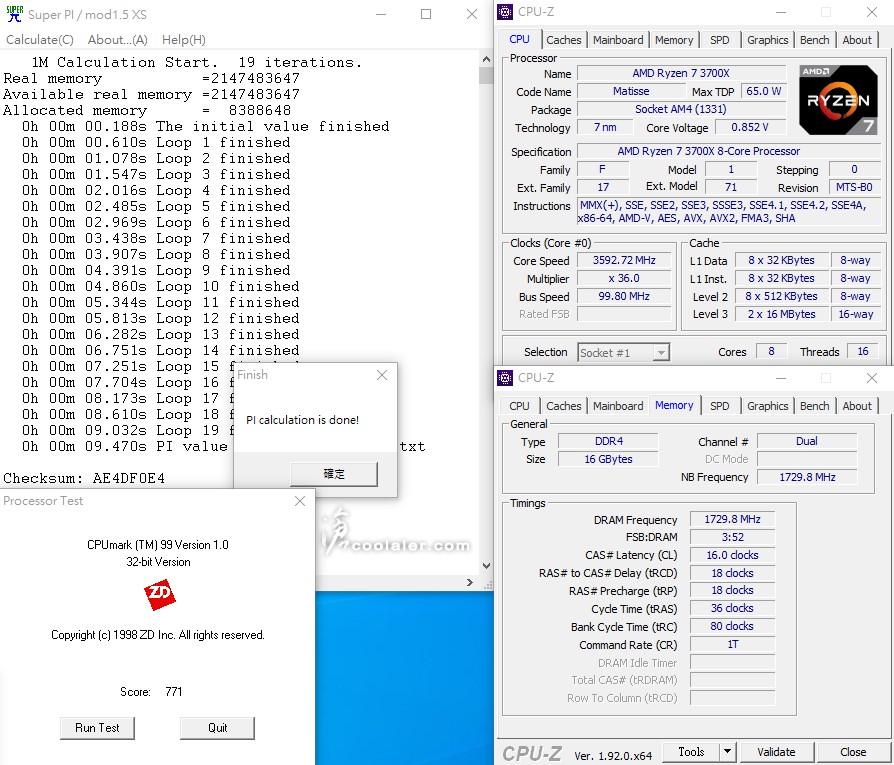Image resolution: width=894 pixels, height=765 pixels.
Task: Click the processor Name field AMD Ryzen 7 3700X
Action: pyautogui.click(x=681, y=73)
